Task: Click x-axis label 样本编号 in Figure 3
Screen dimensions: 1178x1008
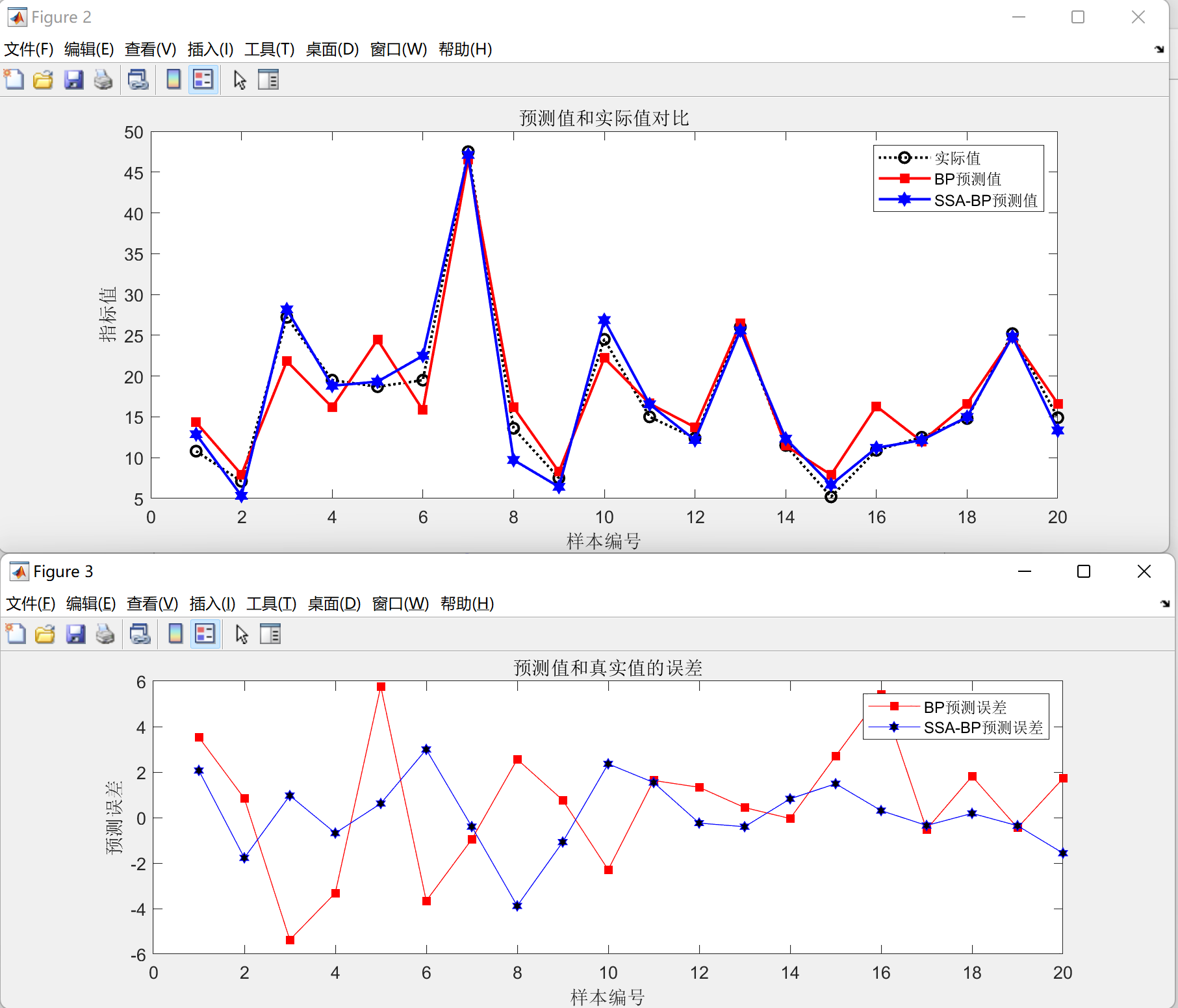Action: click(608, 997)
